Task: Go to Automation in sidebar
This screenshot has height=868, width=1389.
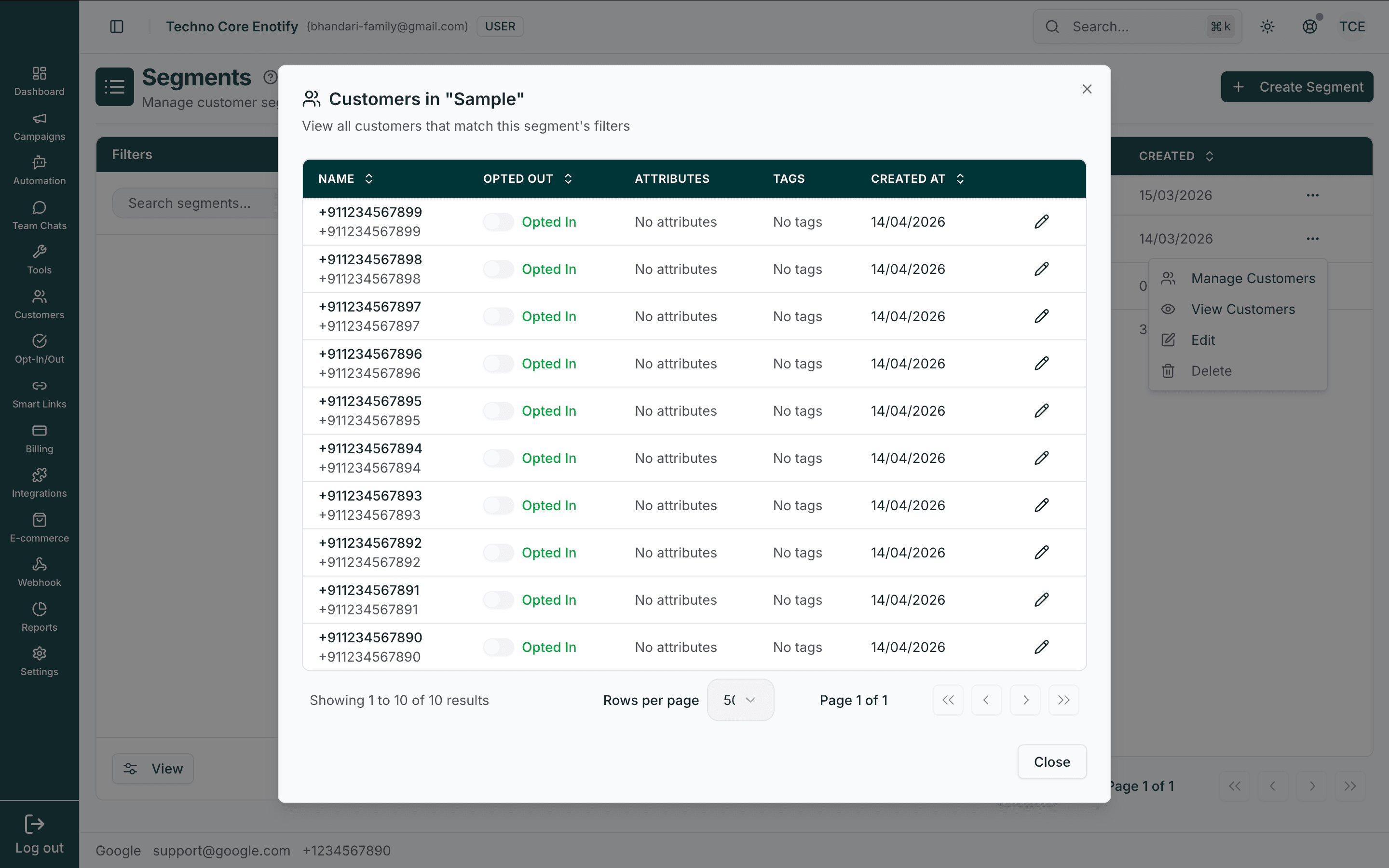Action: click(x=39, y=171)
